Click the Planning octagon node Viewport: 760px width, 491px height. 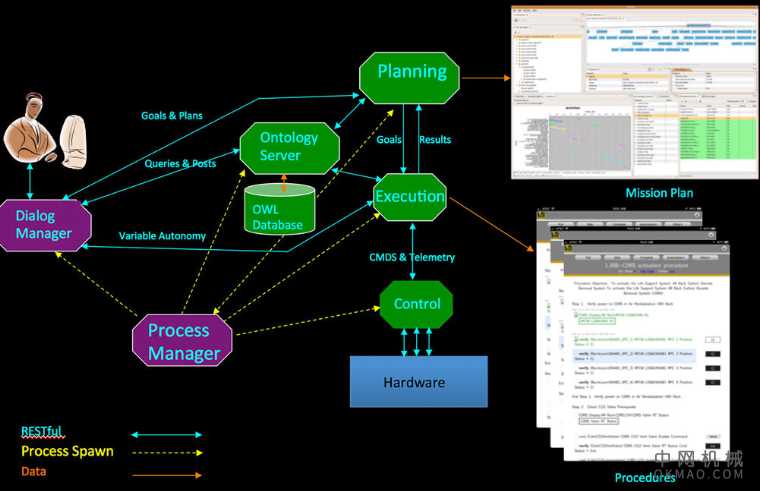[x=411, y=72]
